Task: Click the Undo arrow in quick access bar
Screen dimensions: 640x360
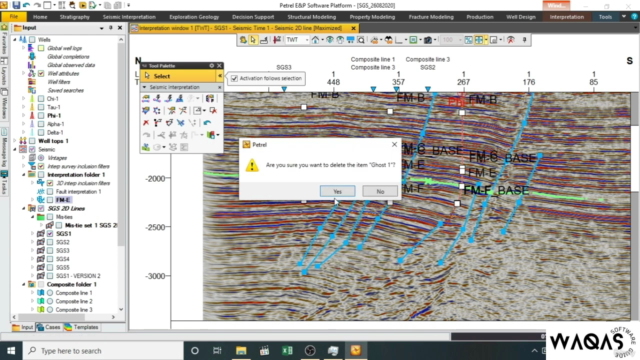Action: 27,5
